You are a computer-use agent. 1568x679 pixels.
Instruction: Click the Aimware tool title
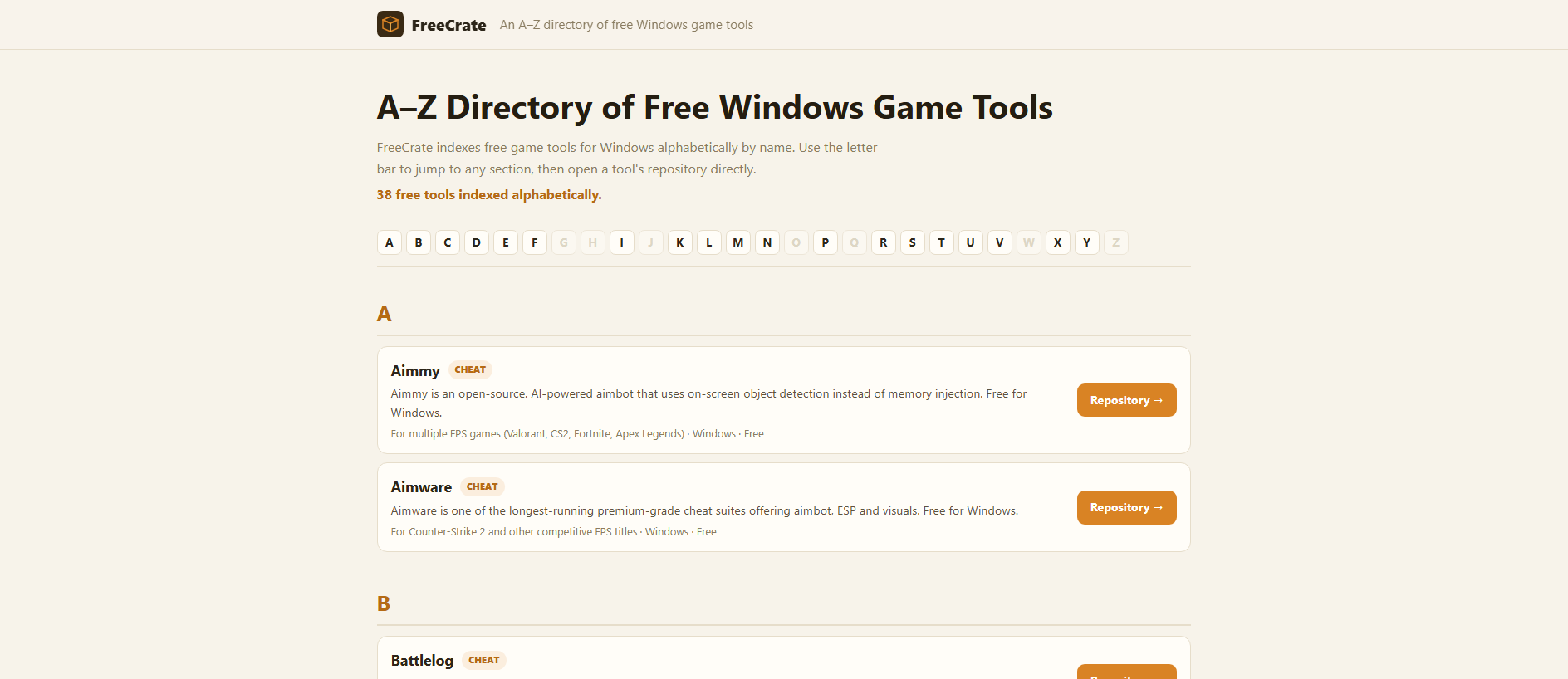(421, 487)
